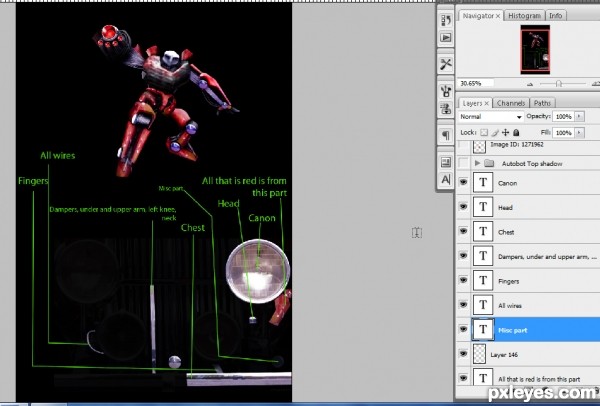Click the T thumbnail of Canon layer

[x=483, y=183]
